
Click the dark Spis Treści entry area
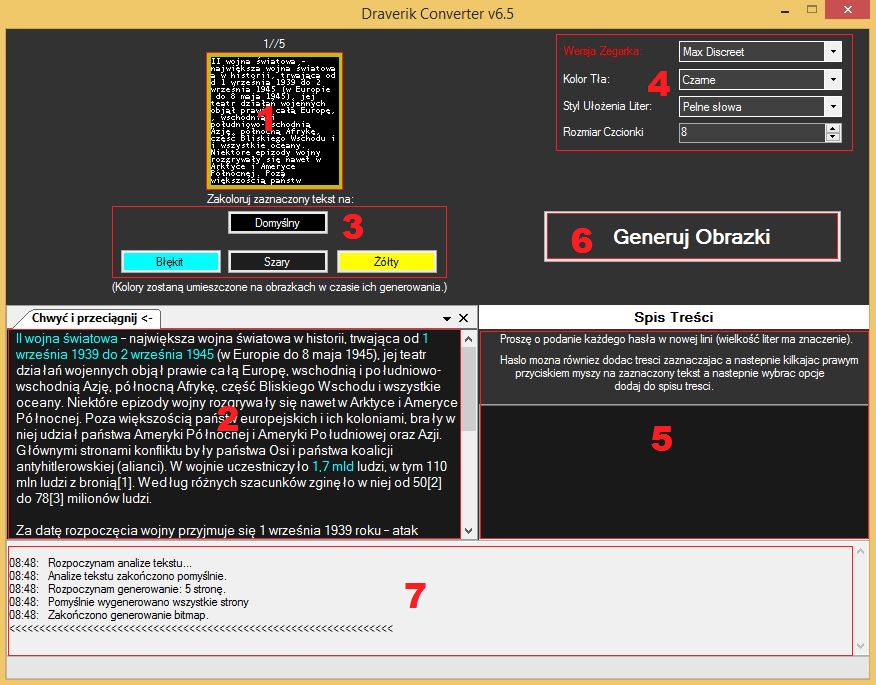(674, 470)
